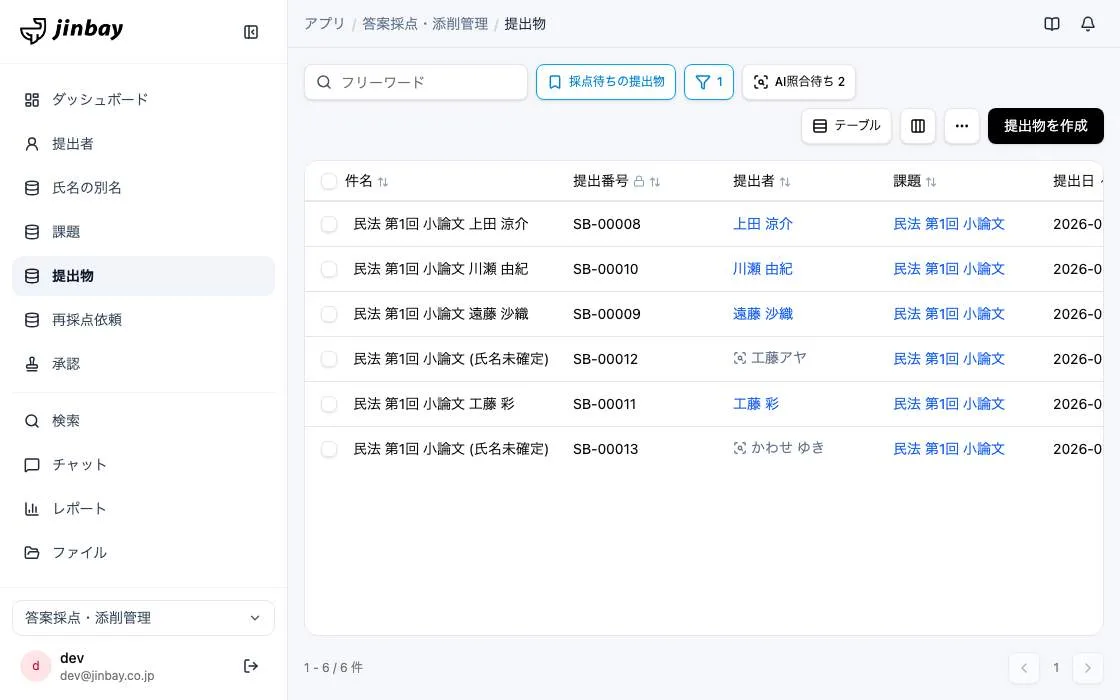The width and height of the screenshot is (1120, 700).
Task: Toggle the select-all checkbox in header
Action: click(x=329, y=181)
